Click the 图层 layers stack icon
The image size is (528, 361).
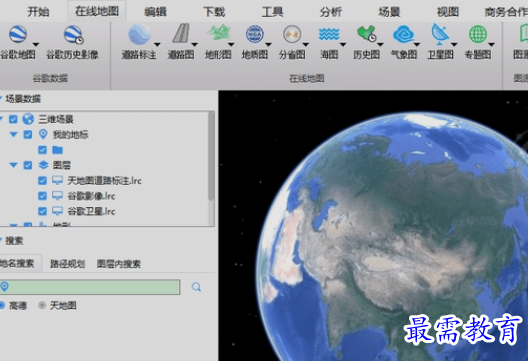(43, 165)
